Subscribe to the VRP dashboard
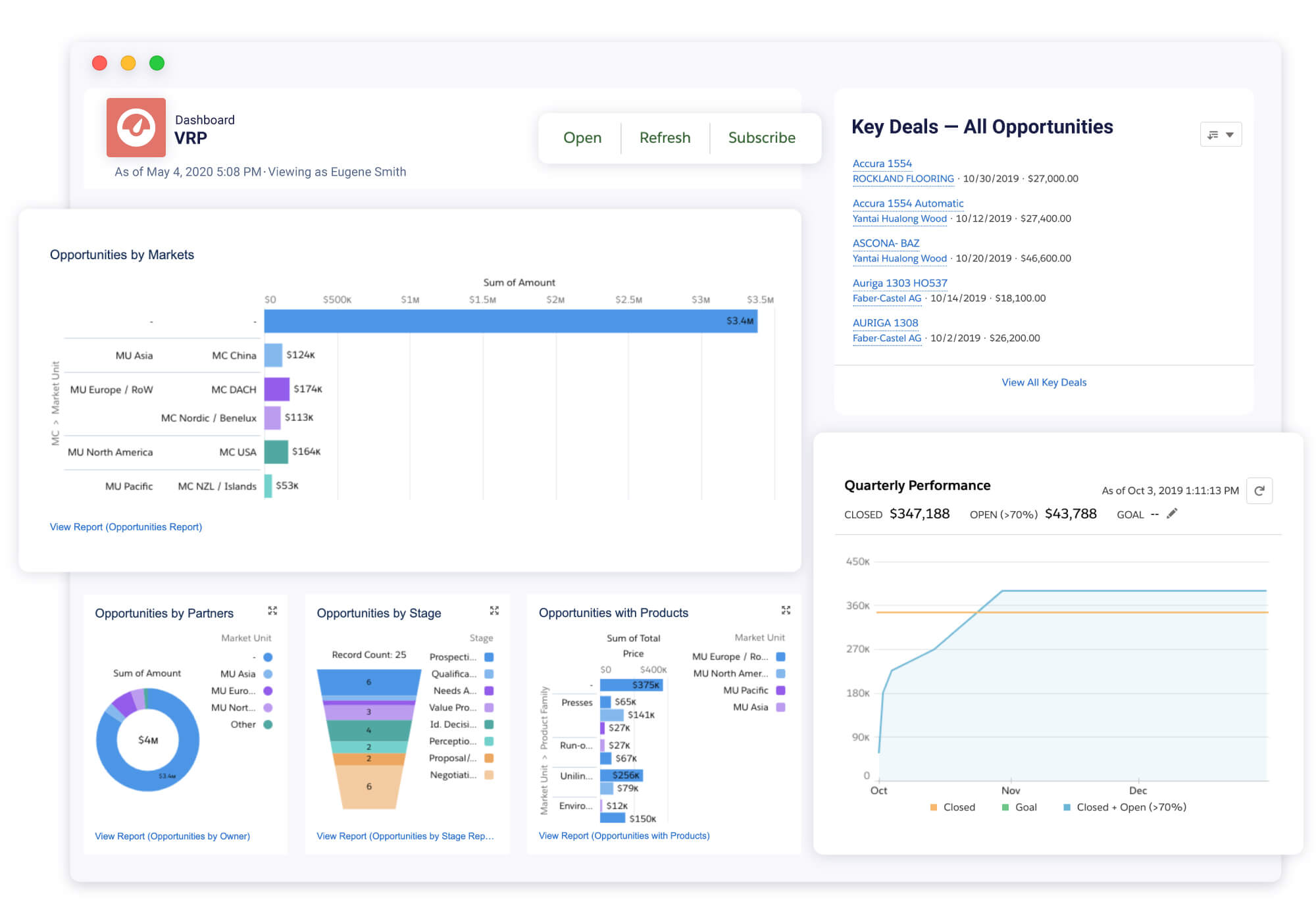 click(761, 137)
